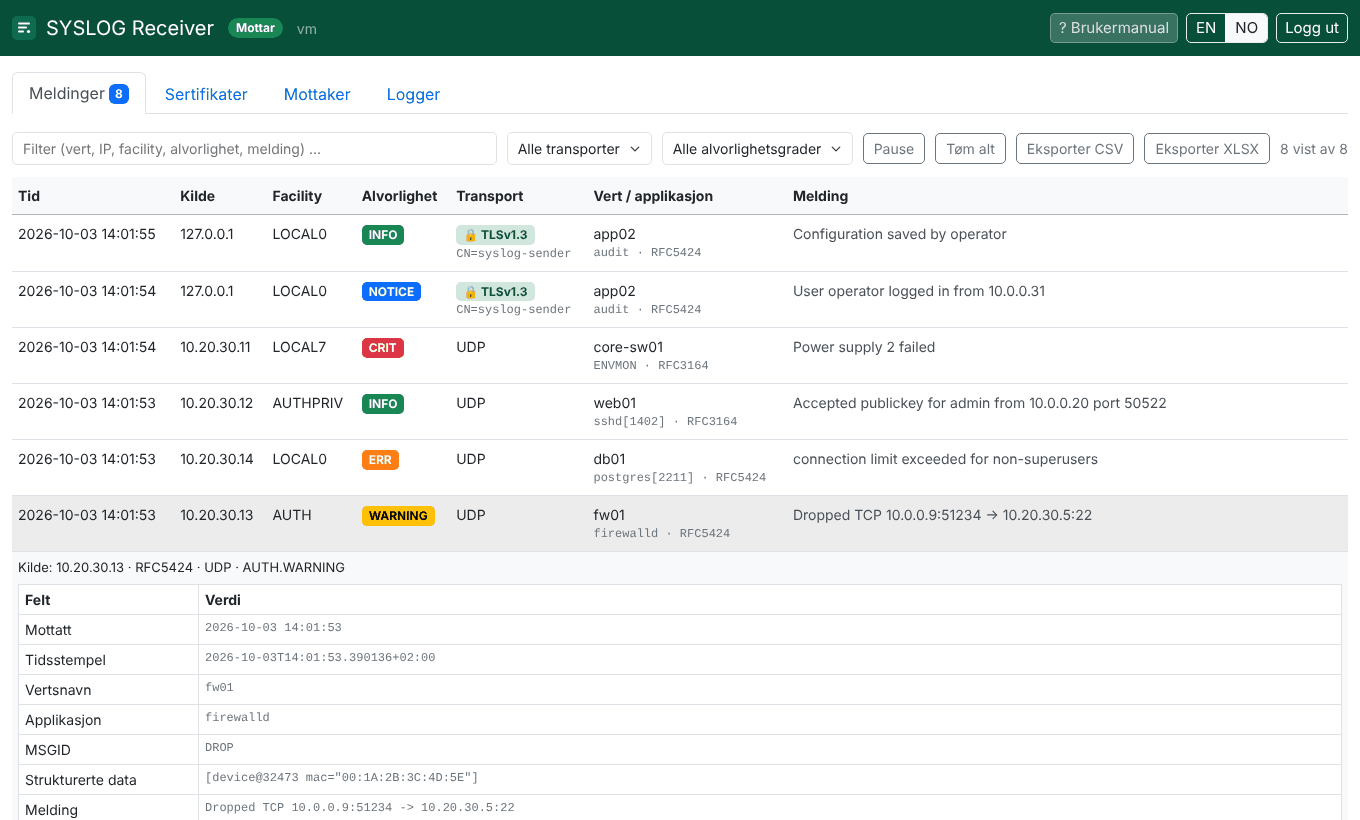Click source IP 10.20.30.11

click(215, 347)
